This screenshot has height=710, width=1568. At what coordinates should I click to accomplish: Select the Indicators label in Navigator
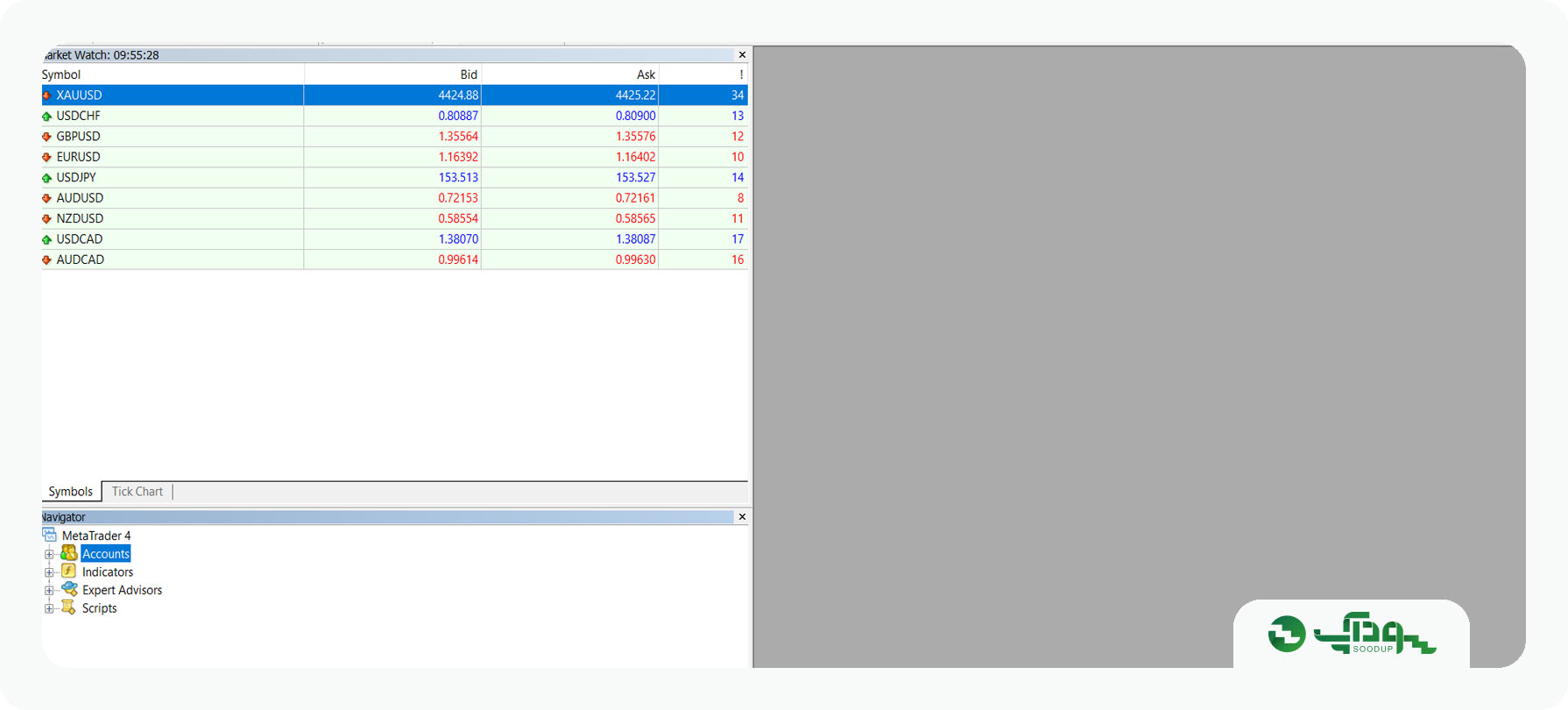click(108, 572)
